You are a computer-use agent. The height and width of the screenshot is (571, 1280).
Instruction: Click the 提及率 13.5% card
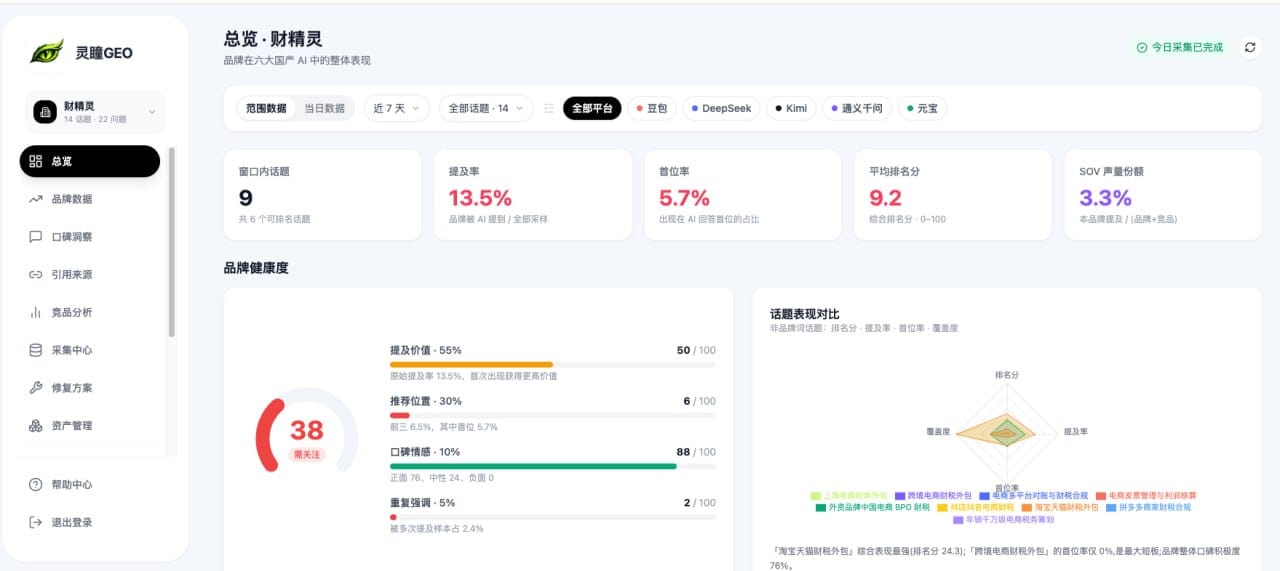(x=532, y=195)
